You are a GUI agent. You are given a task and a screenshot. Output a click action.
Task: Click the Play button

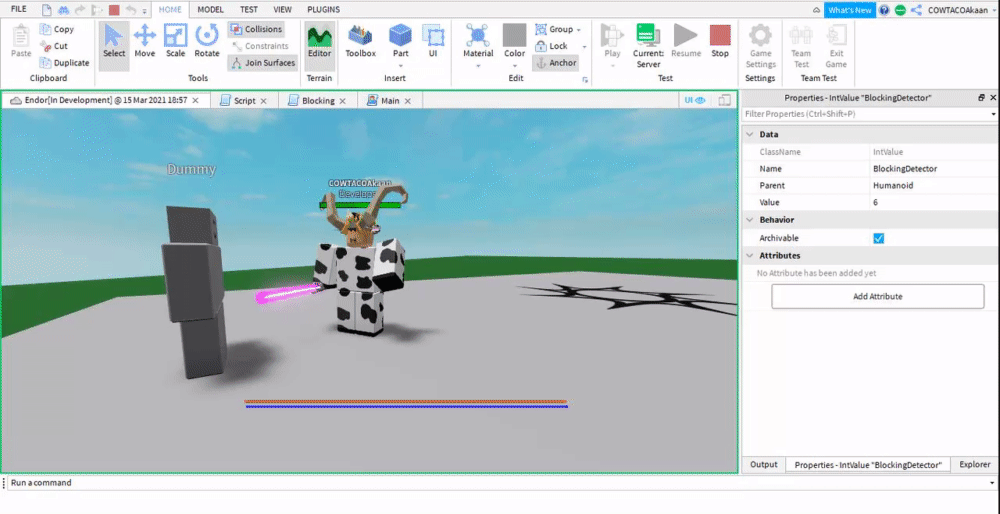coord(612,40)
